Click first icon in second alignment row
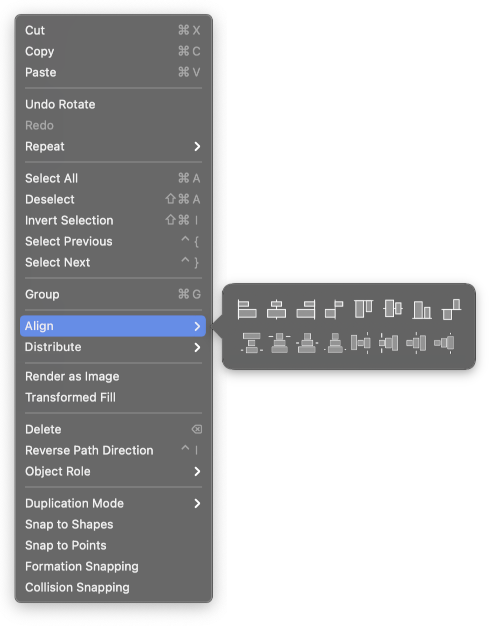489x626 pixels. pos(251,343)
